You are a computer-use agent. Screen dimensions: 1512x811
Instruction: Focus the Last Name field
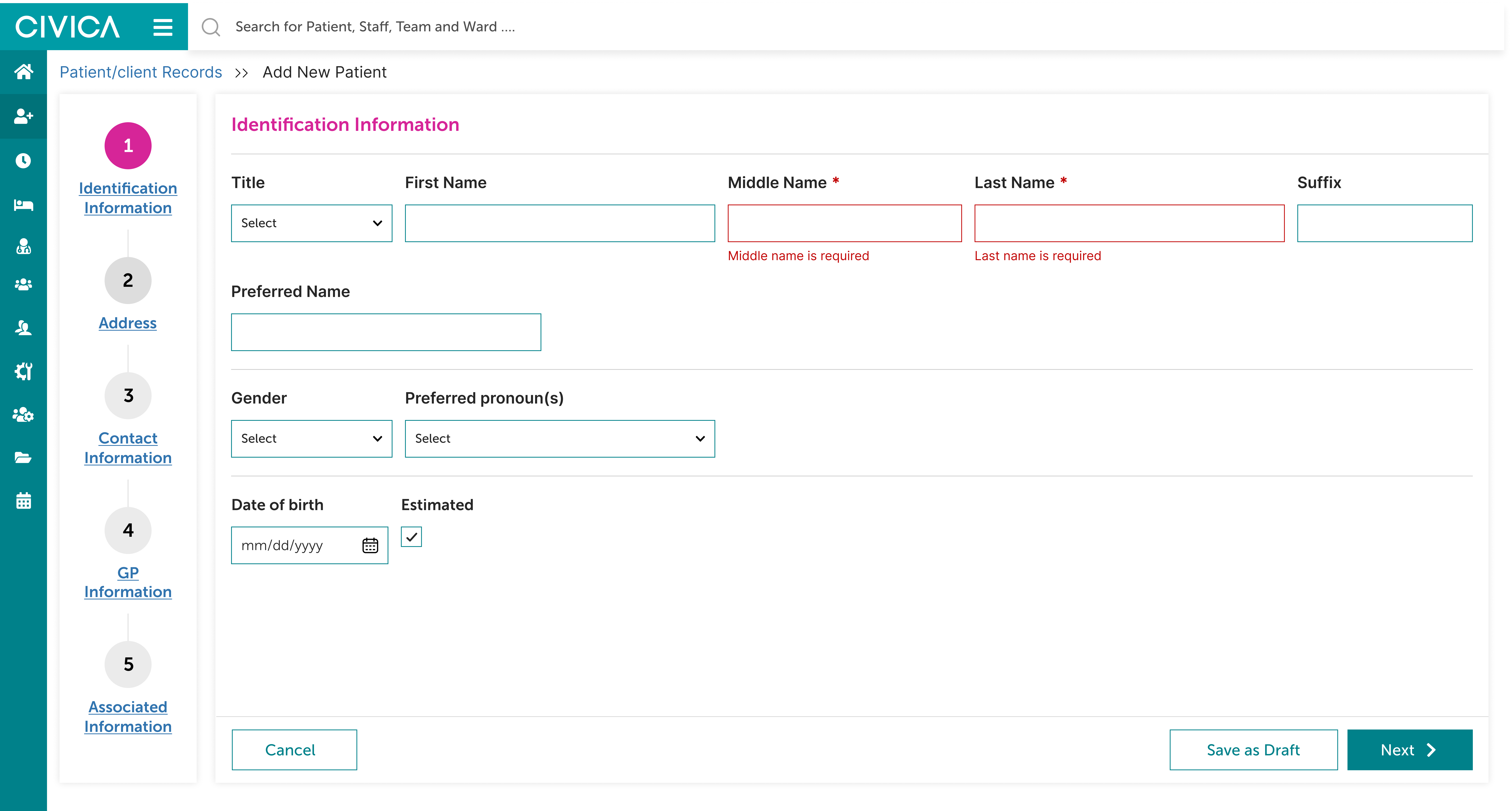coord(1129,223)
